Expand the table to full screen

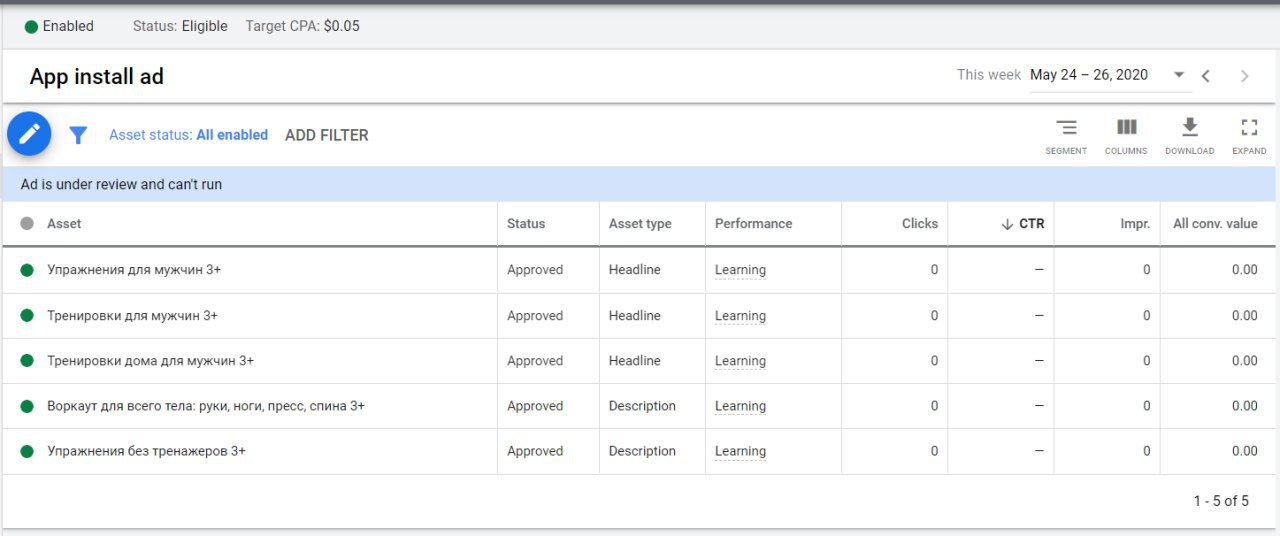[1249, 136]
